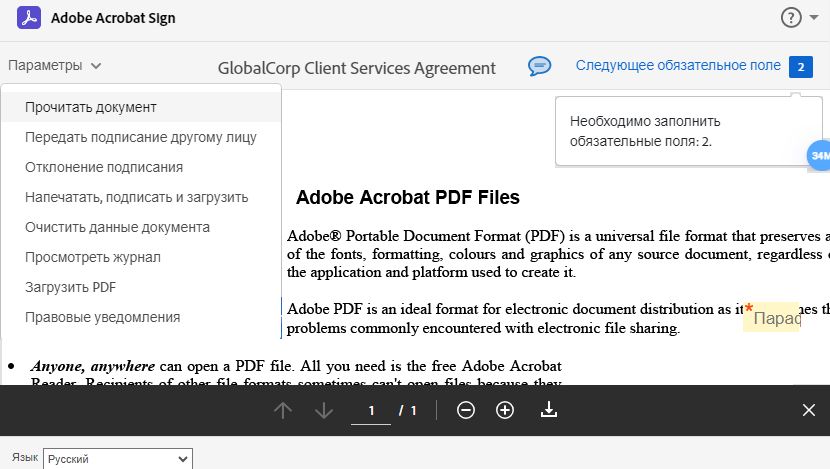
Task: Click the yellow required signature field
Action: 774,318
